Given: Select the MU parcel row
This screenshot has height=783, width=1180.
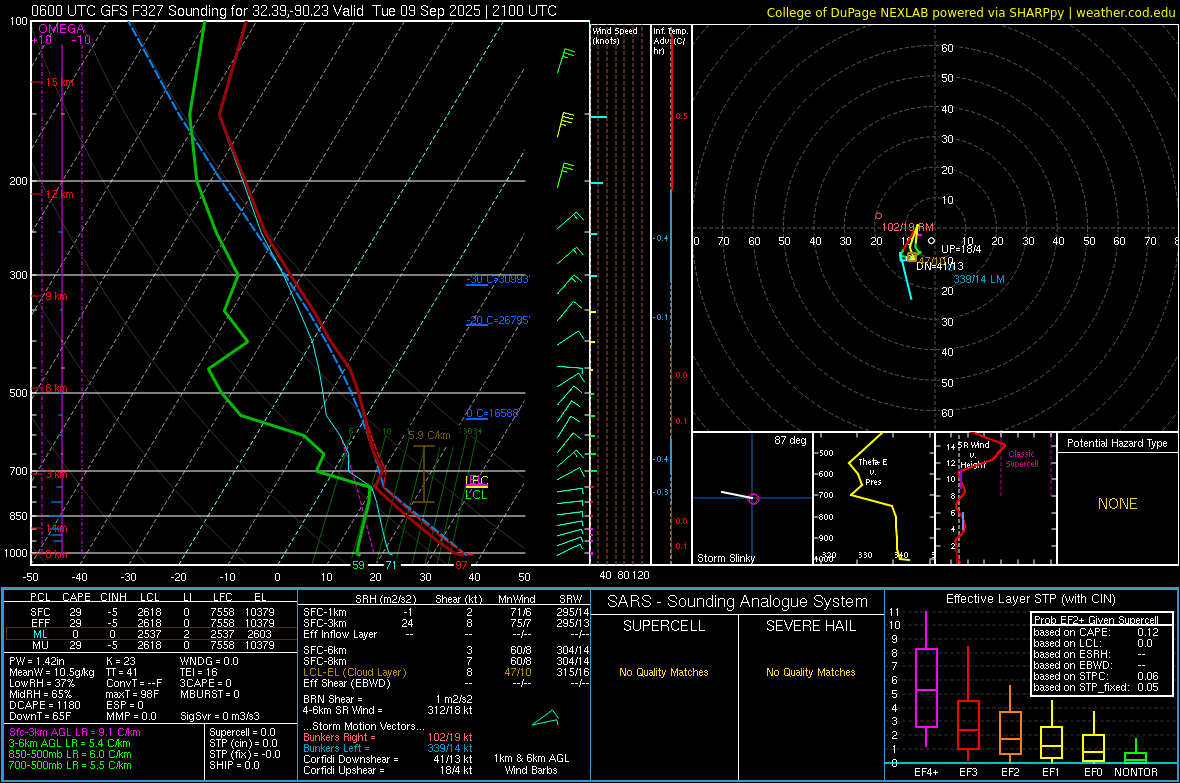Looking at the screenshot, I should (x=149, y=645).
